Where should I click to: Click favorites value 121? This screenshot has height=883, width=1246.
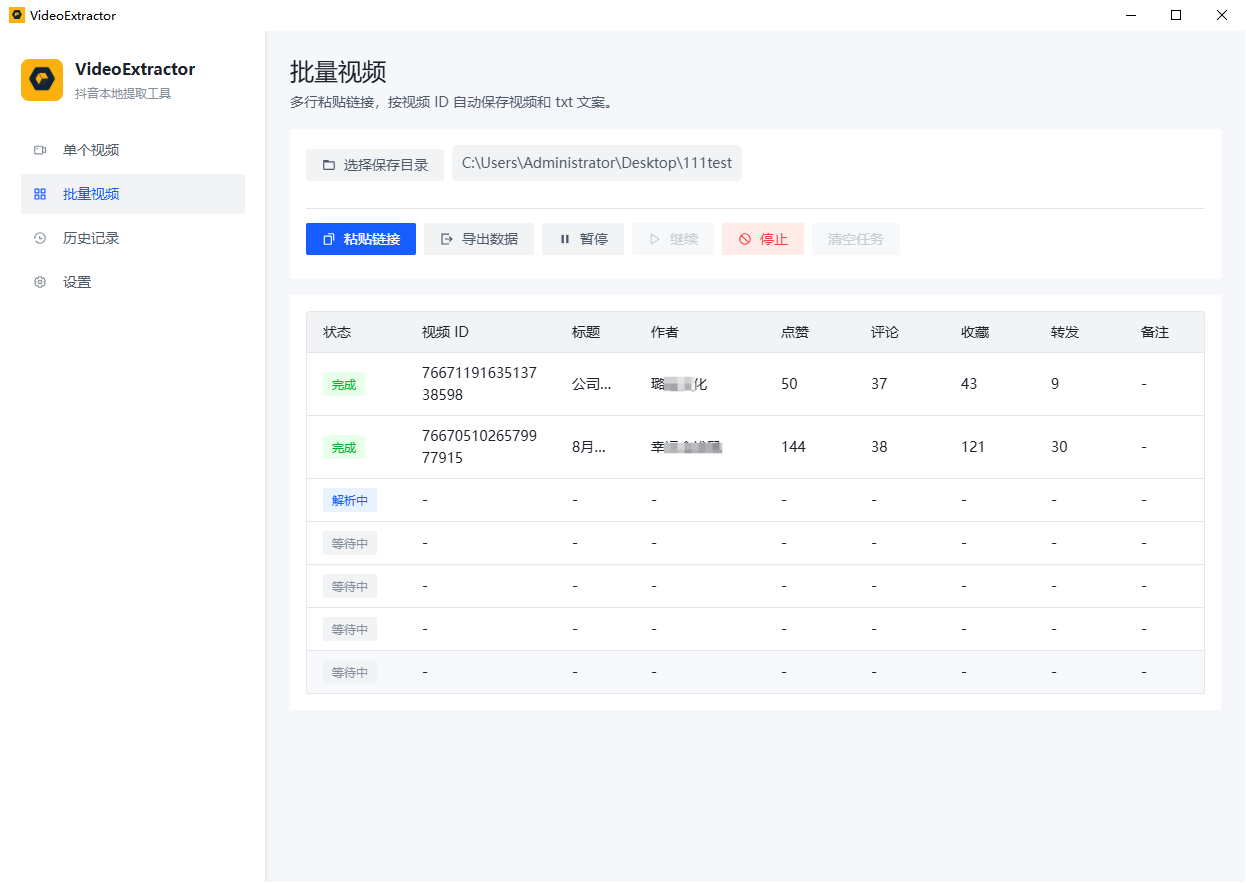coord(973,447)
